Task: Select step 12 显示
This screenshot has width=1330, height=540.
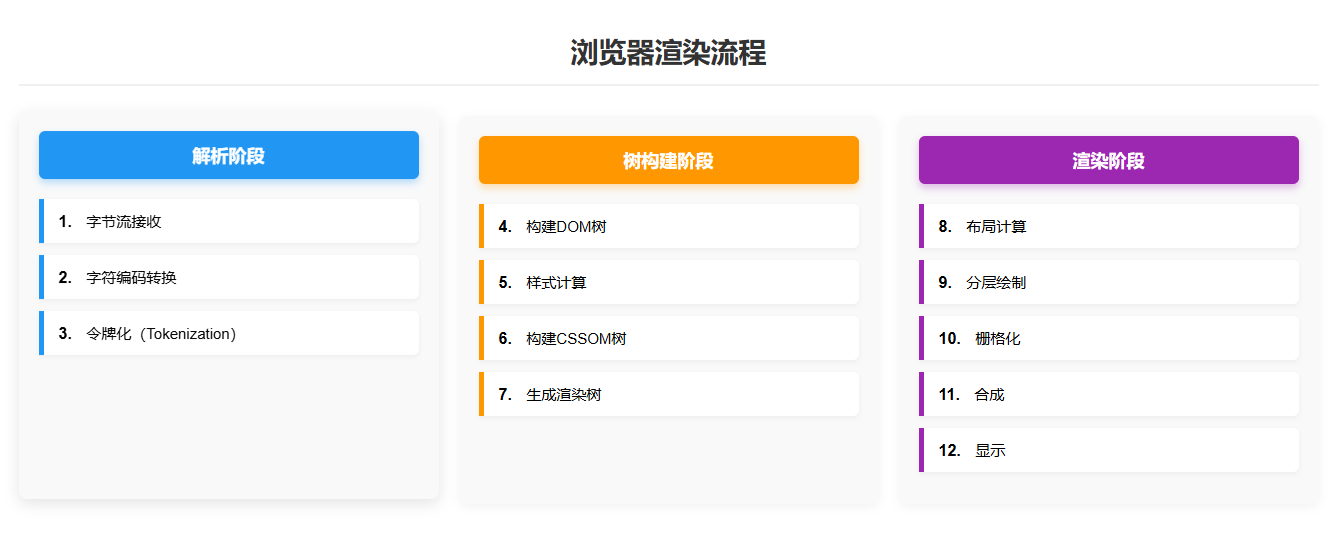Action: point(1109,450)
